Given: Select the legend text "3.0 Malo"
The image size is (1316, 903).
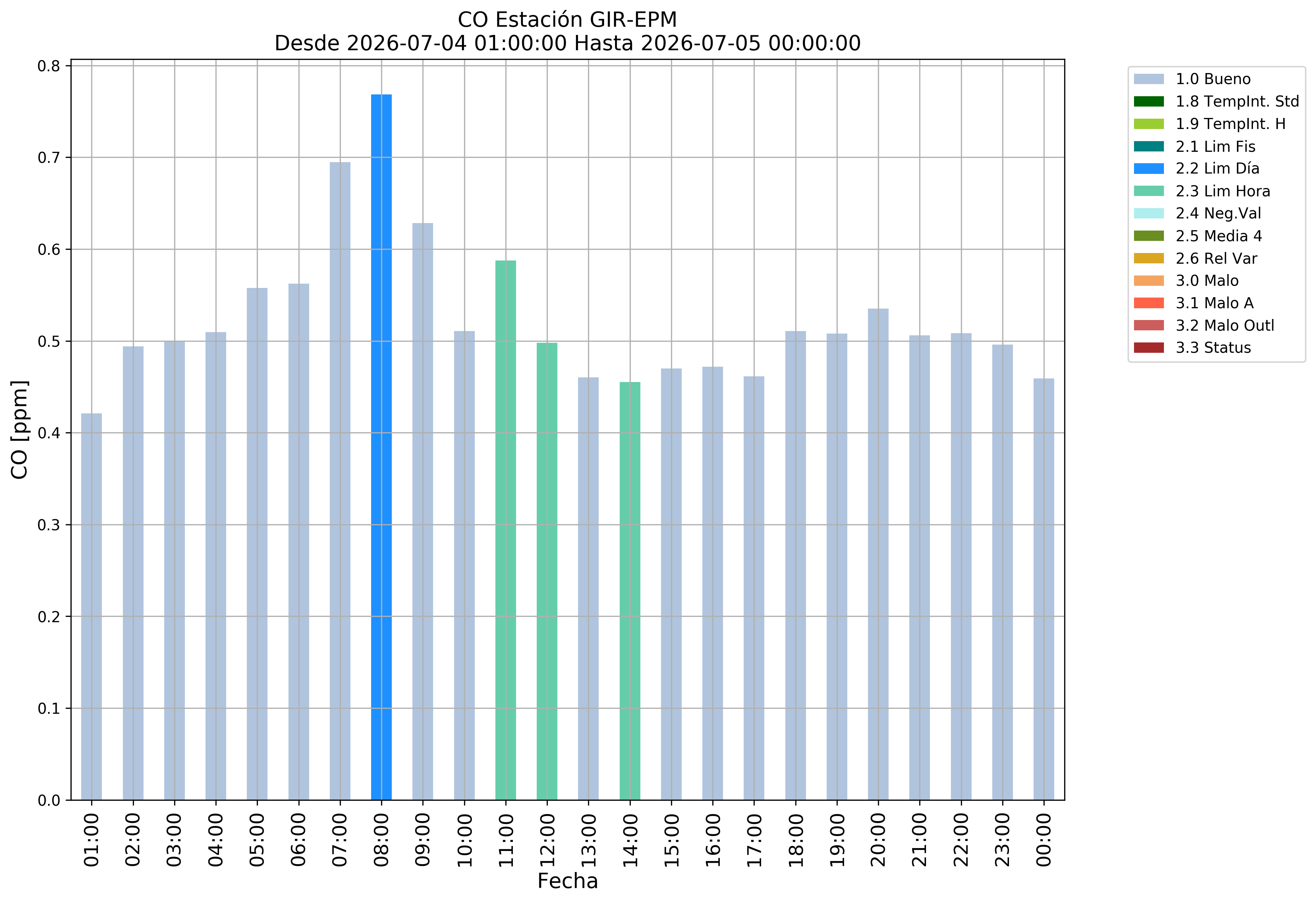Looking at the screenshot, I should 1207,280.
